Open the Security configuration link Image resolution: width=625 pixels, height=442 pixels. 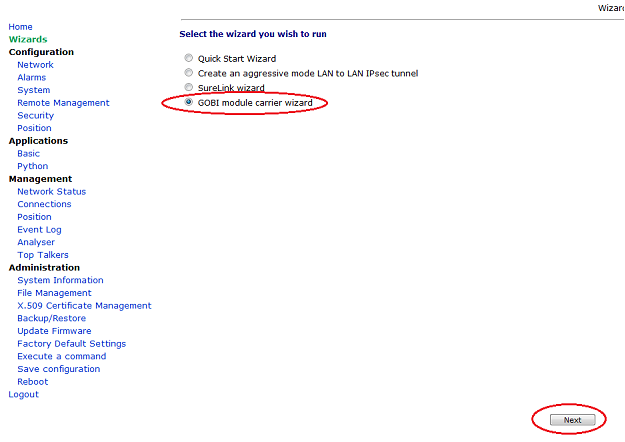(35, 116)
